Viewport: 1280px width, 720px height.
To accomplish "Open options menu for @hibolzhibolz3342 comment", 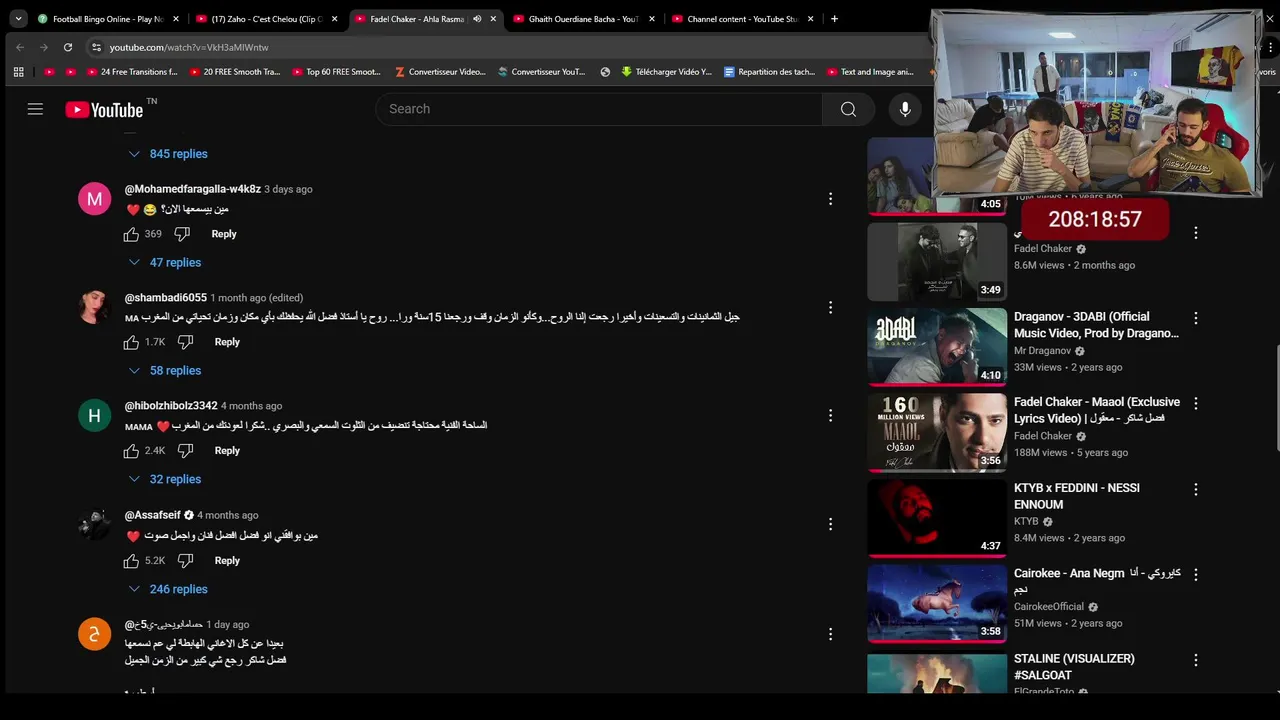I will point(830,415).
